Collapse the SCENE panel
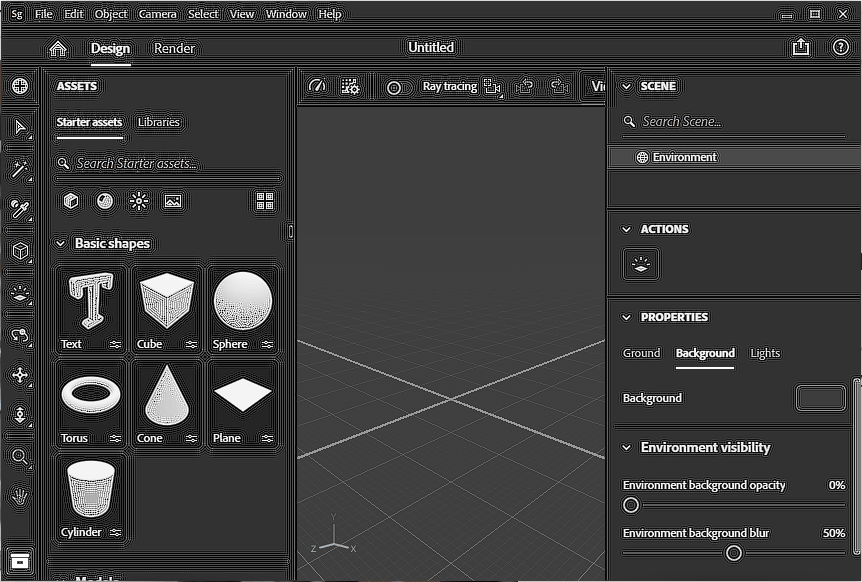Viewport: 862px width, 582px height. click(626, 86)
